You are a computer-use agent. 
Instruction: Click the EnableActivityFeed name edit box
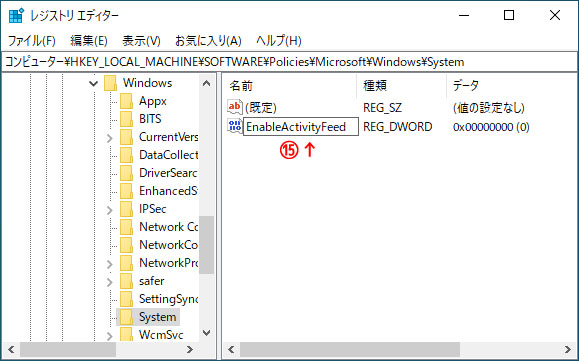click(x=301, y=127)
